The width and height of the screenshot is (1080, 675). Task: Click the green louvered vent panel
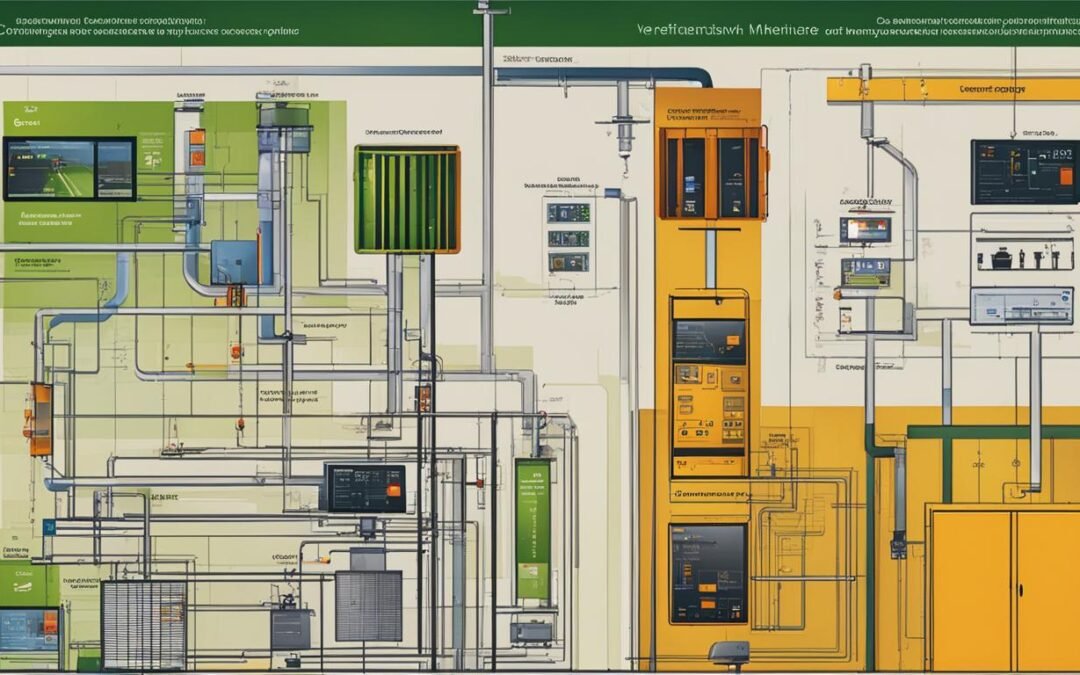tap(407, 199)
